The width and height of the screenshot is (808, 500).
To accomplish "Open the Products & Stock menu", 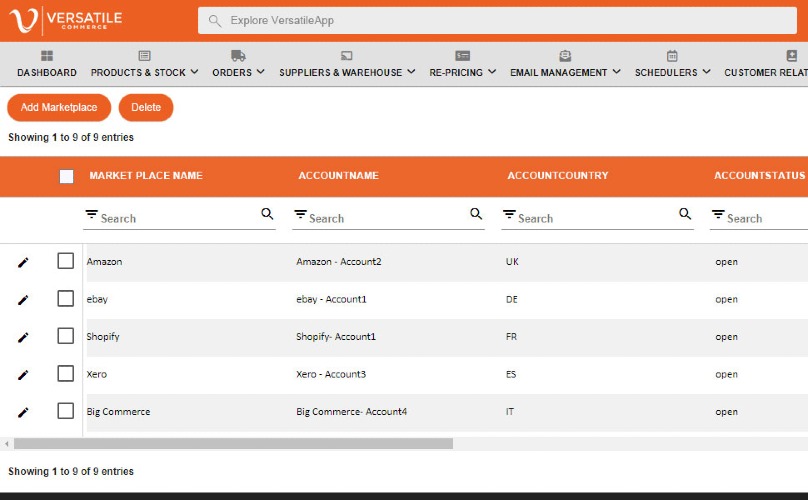I will tap(138, 73).
